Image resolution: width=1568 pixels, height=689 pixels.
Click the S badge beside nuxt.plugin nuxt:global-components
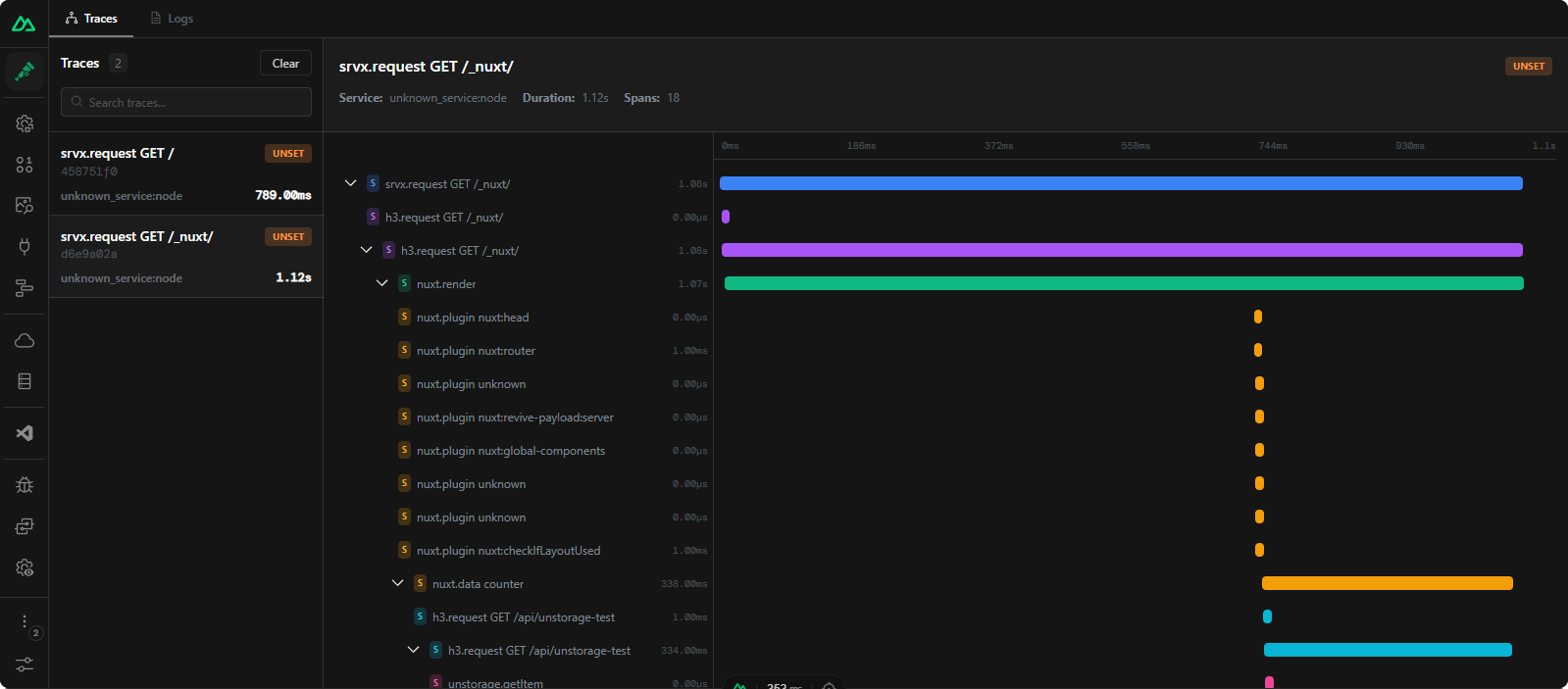(x=404, y=450)
